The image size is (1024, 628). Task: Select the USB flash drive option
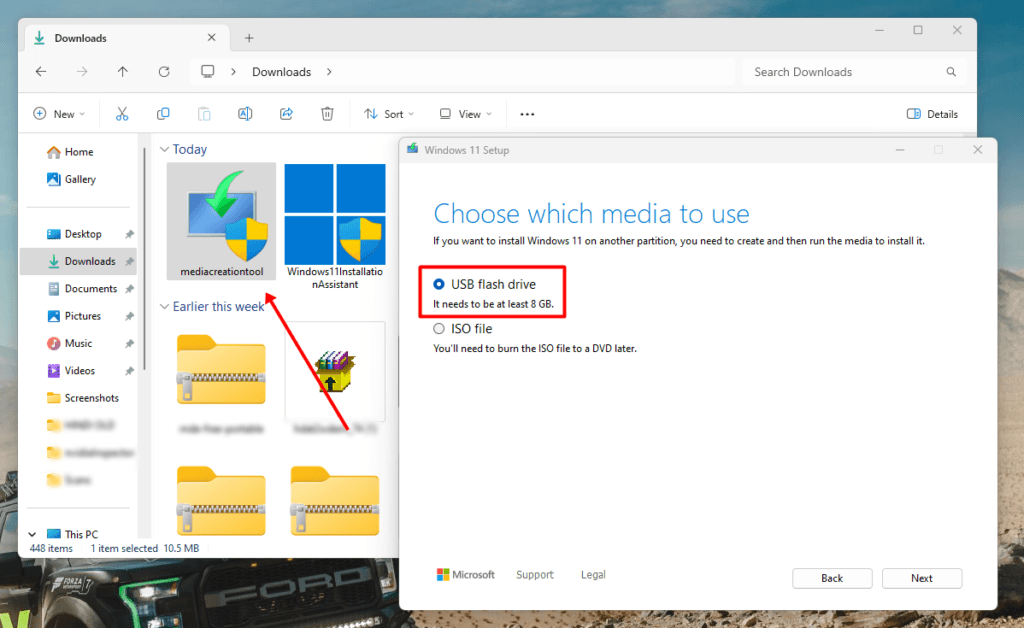[439, 284]
